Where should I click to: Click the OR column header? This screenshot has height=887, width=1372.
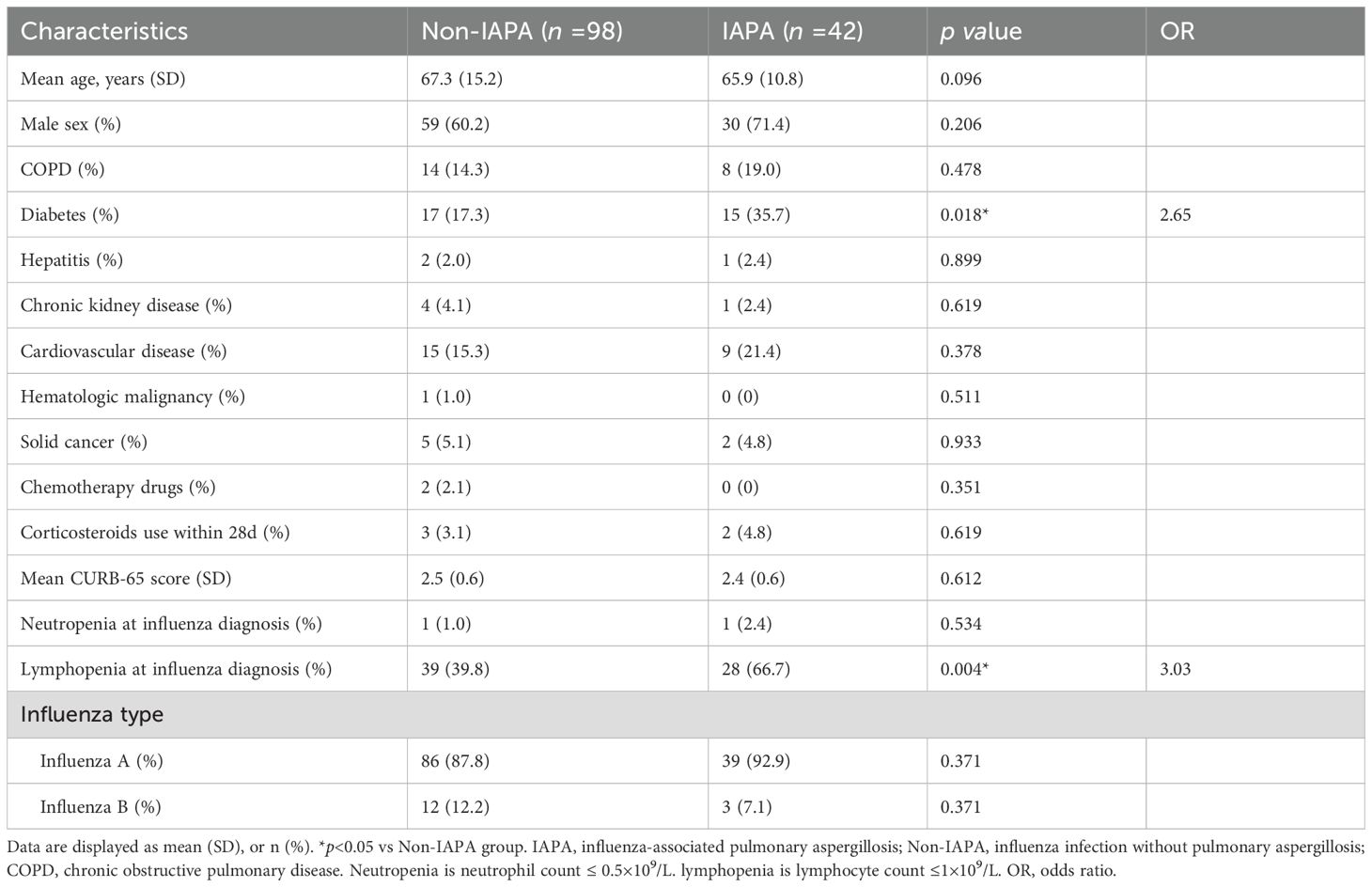(1177, 31)
